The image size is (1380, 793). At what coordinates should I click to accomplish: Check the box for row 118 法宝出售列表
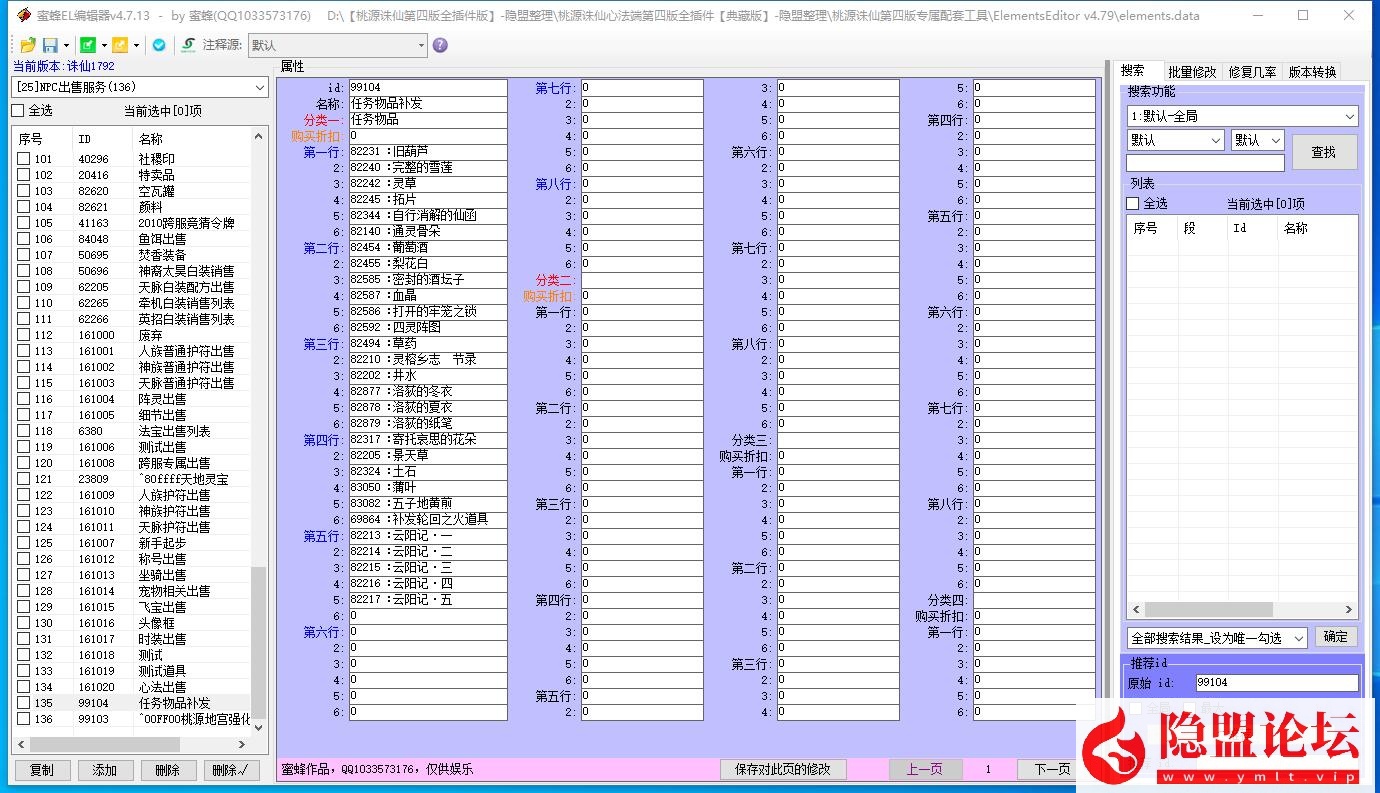tap(23, 431)
